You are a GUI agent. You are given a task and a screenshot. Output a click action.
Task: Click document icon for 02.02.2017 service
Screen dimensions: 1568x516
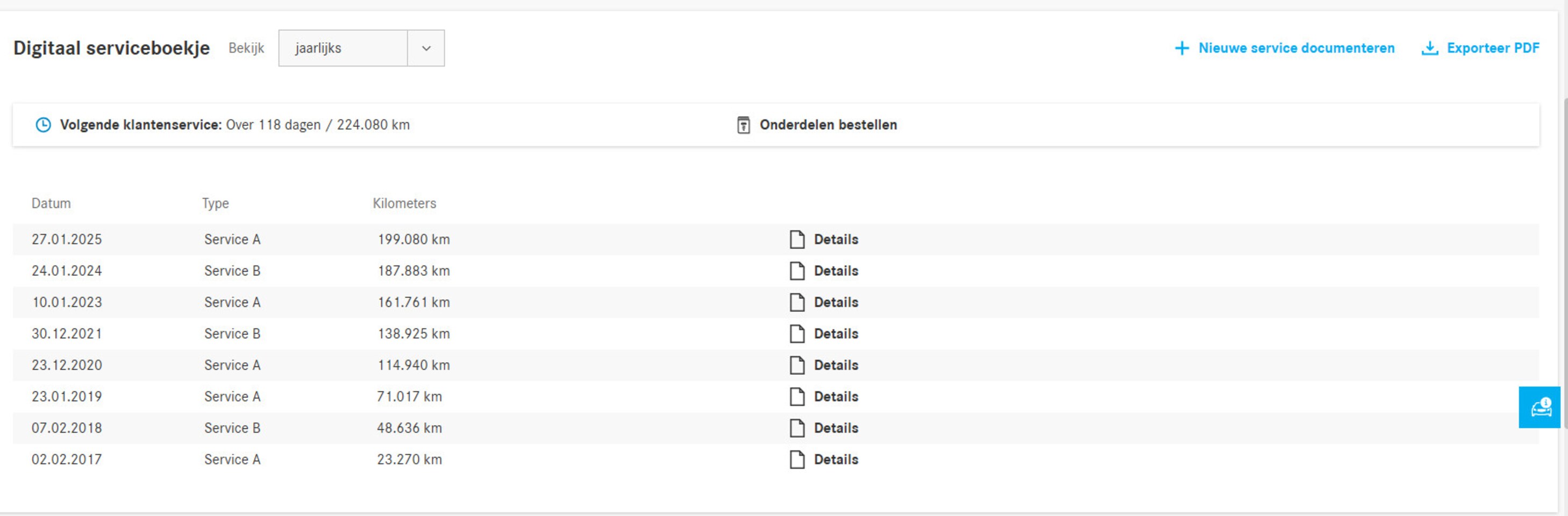[x=797, y=460]
